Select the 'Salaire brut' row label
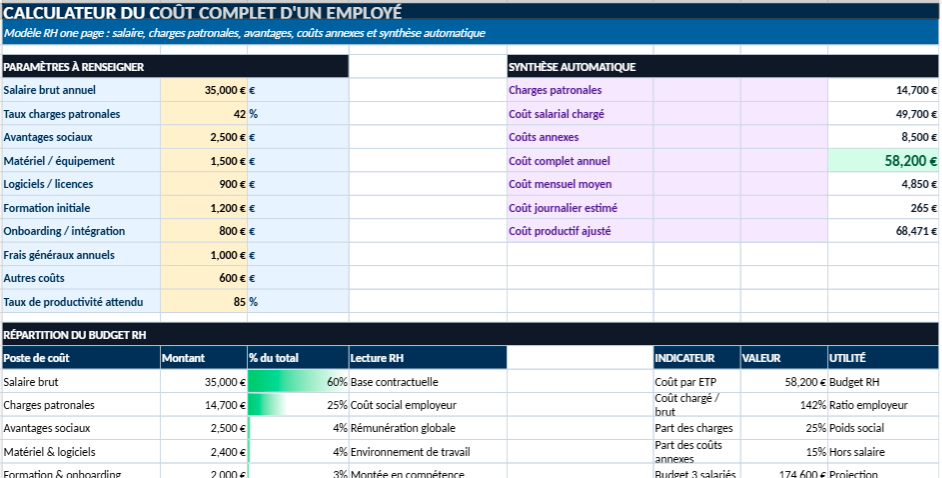This screenshot has width=942, height=478. tap(31, 382)
